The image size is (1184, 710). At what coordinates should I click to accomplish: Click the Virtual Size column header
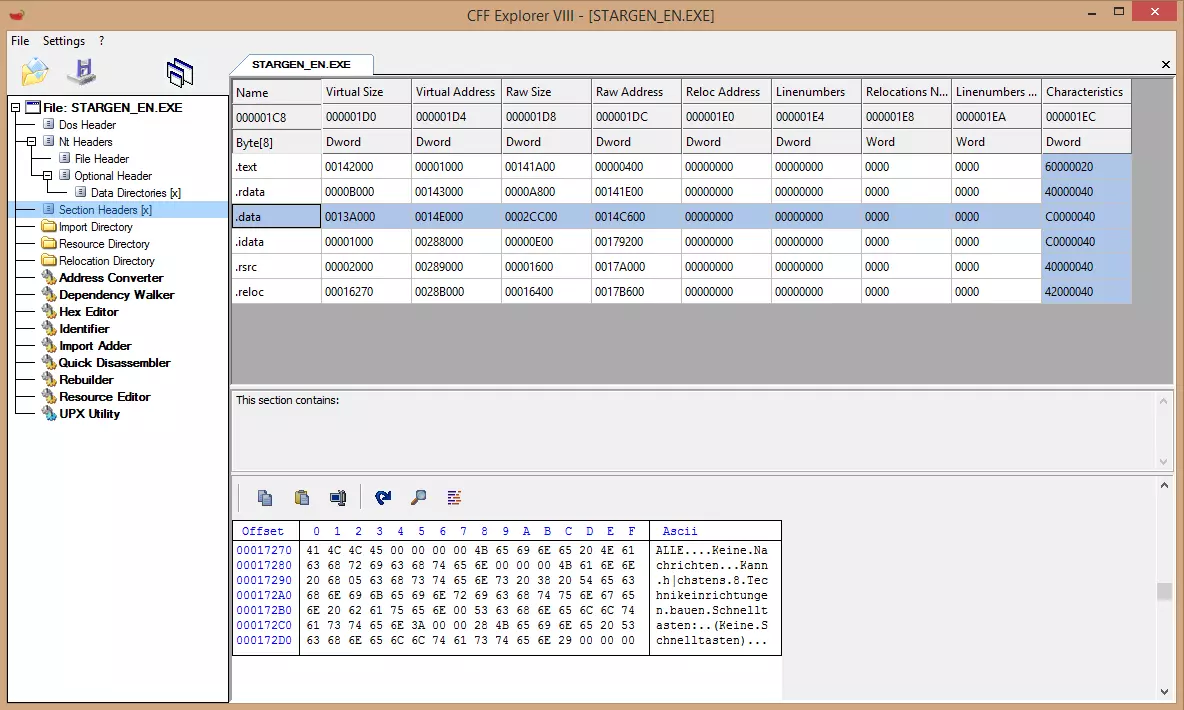(x=366, y=91)
